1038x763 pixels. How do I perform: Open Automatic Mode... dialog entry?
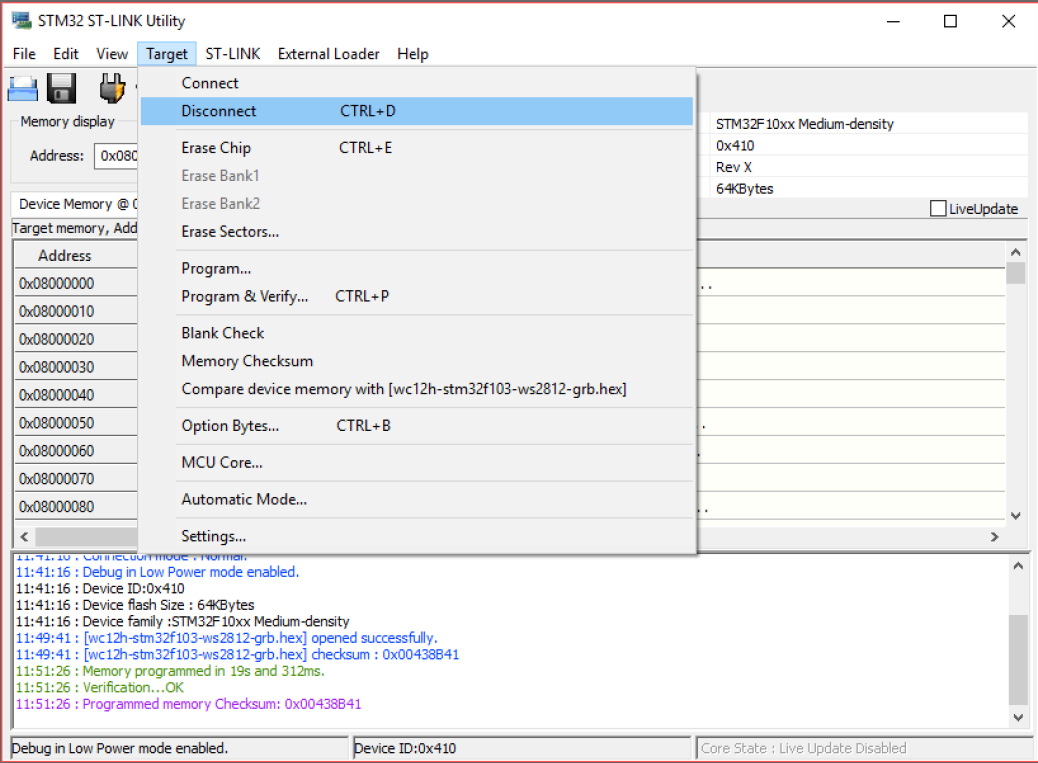point(417,499)
